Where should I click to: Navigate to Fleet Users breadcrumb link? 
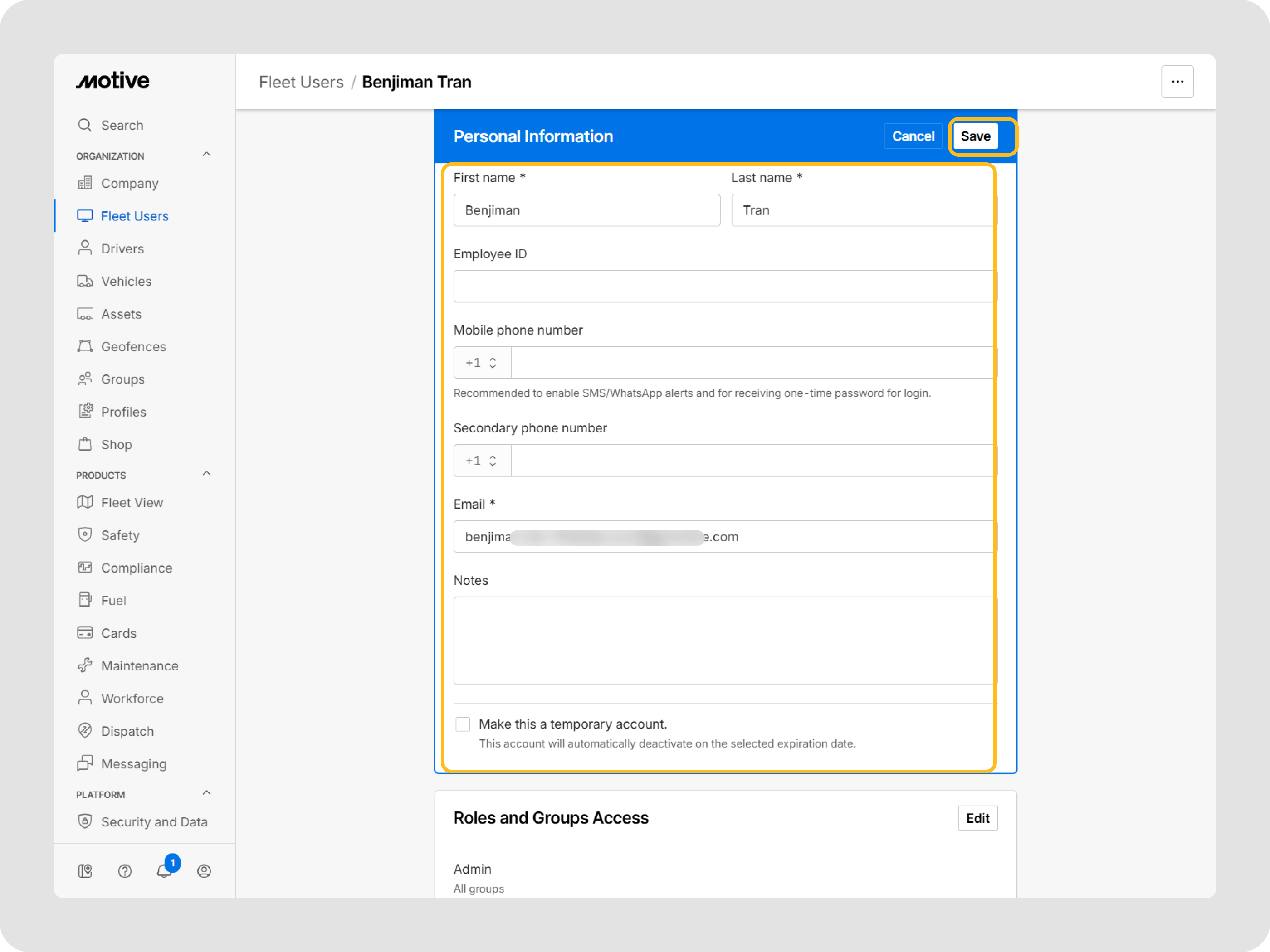click(301, 82)
